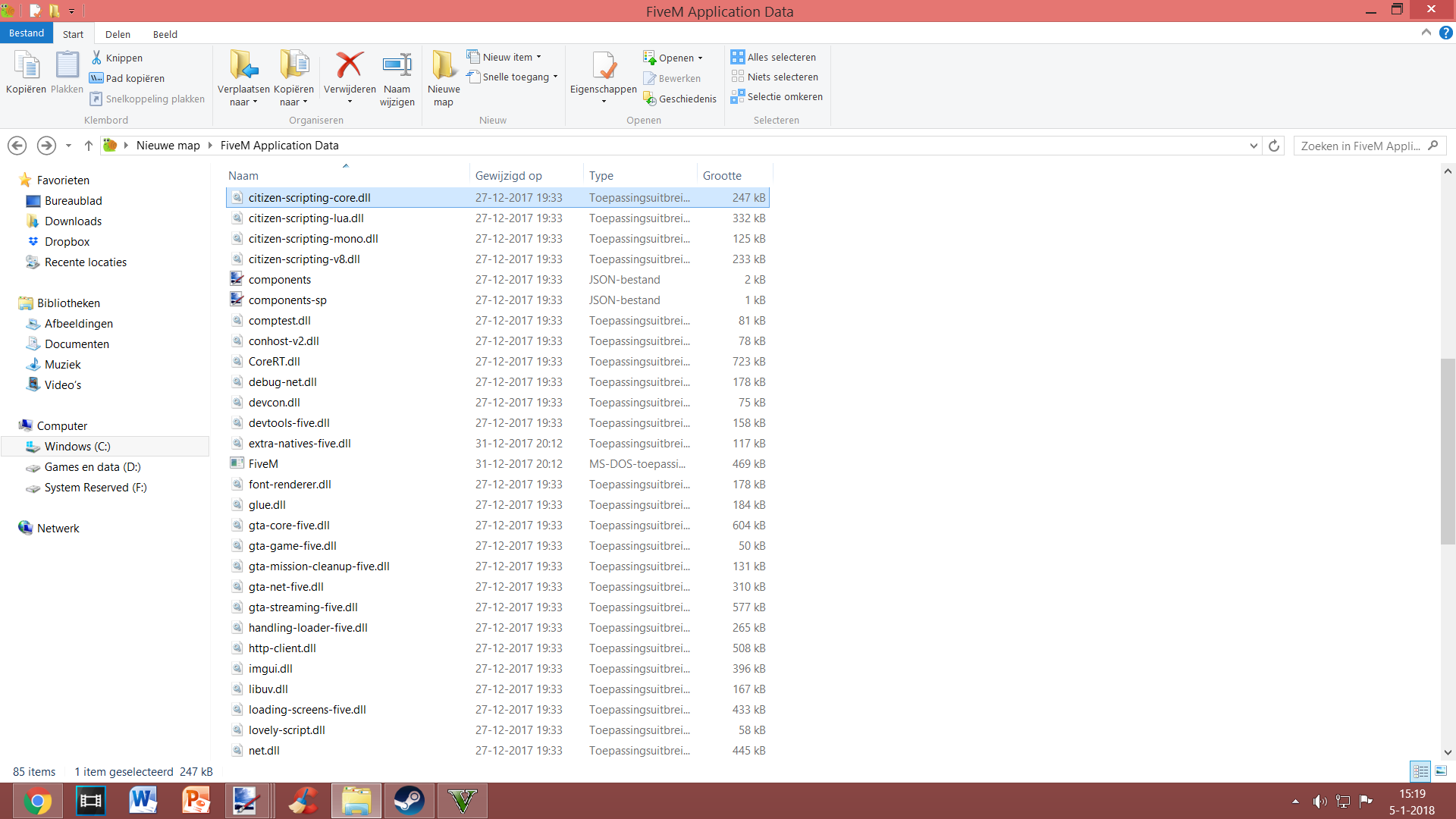
Task: Open the Bestand menu
Action: [27, 33]
